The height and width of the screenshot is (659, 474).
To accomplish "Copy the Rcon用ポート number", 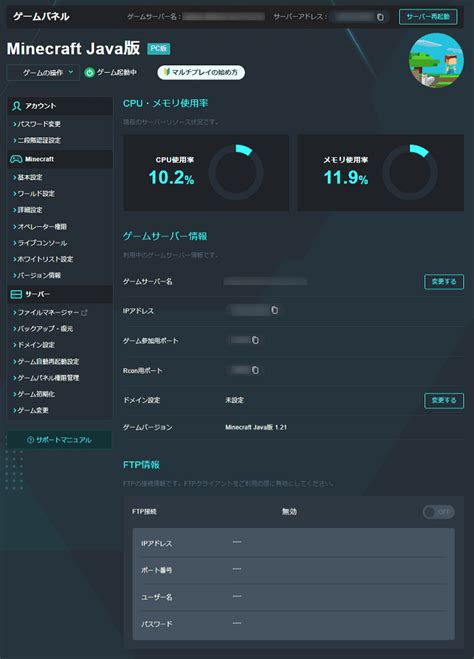I will tap(255, 370).
